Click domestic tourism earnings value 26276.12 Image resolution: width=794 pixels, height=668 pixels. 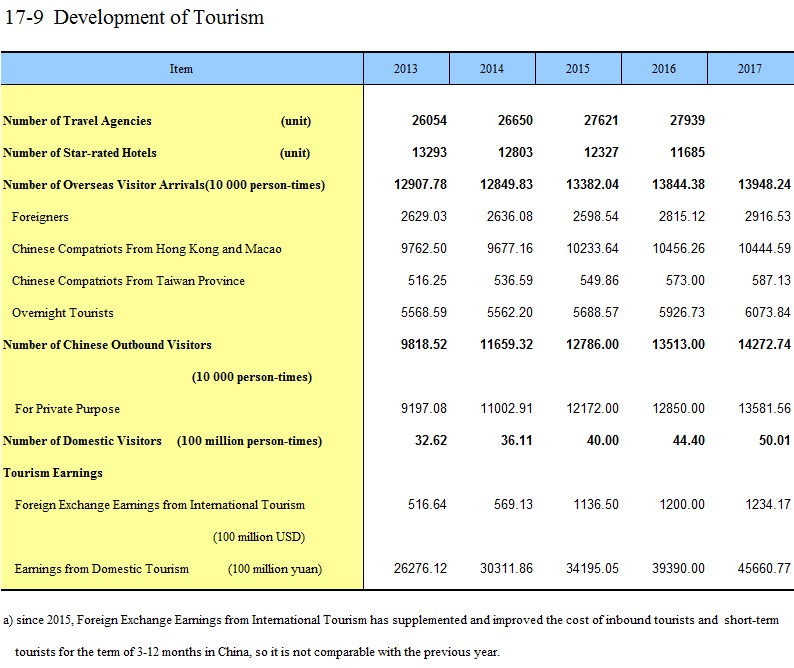(x=420, y=568)
